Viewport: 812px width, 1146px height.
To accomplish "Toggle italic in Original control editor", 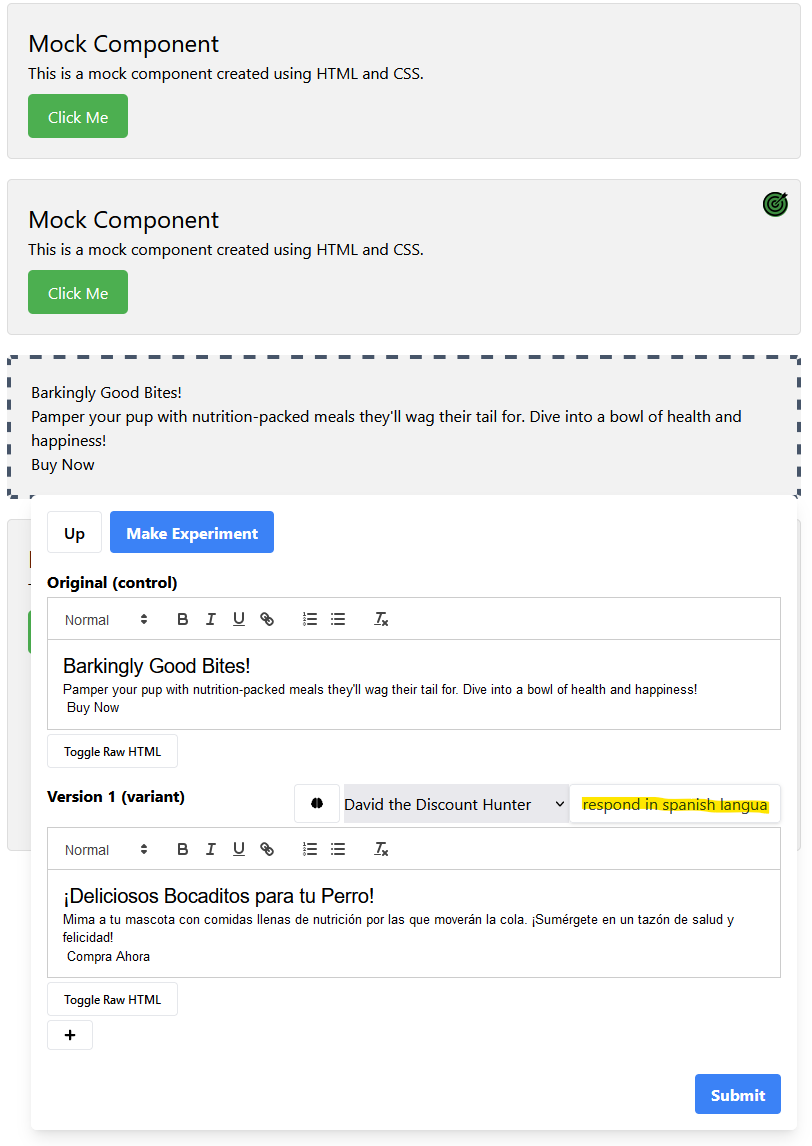I will 211,620.
